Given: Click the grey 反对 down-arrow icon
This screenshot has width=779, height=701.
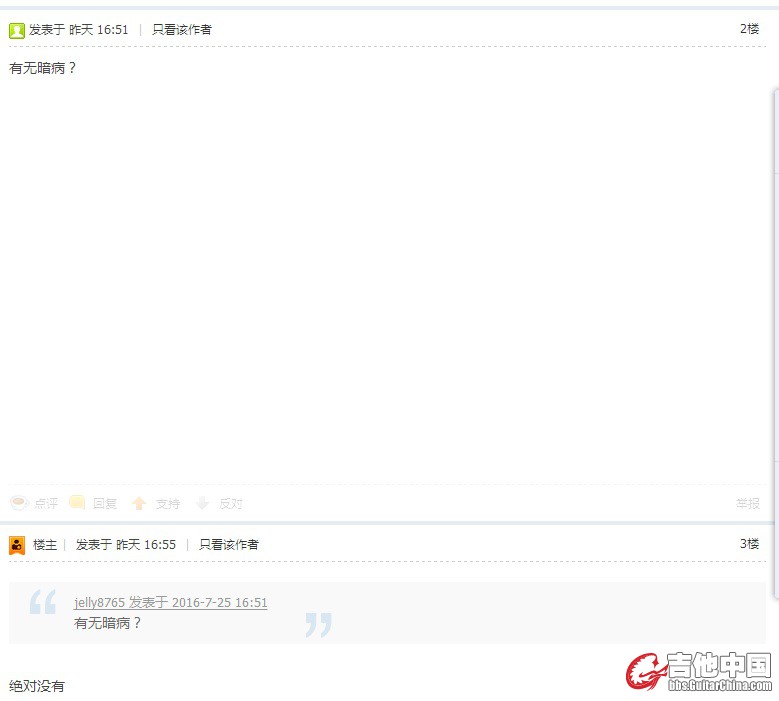Looking at the screenshot, I should [202, 503].
